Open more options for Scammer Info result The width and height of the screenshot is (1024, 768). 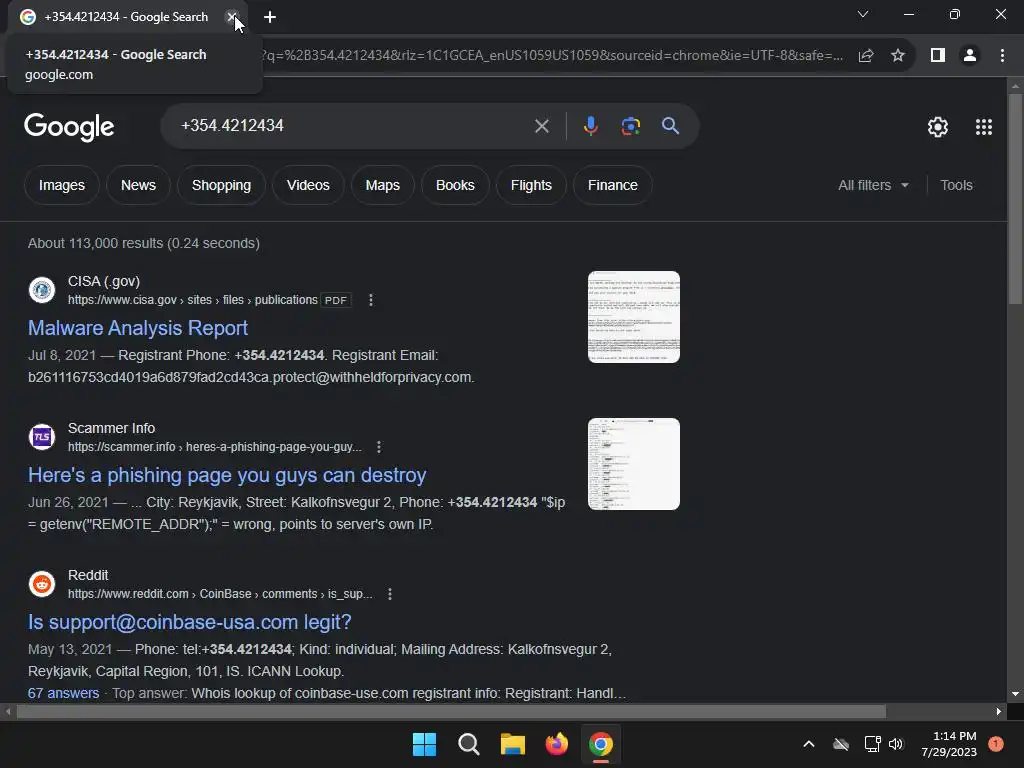pos(379,447)
